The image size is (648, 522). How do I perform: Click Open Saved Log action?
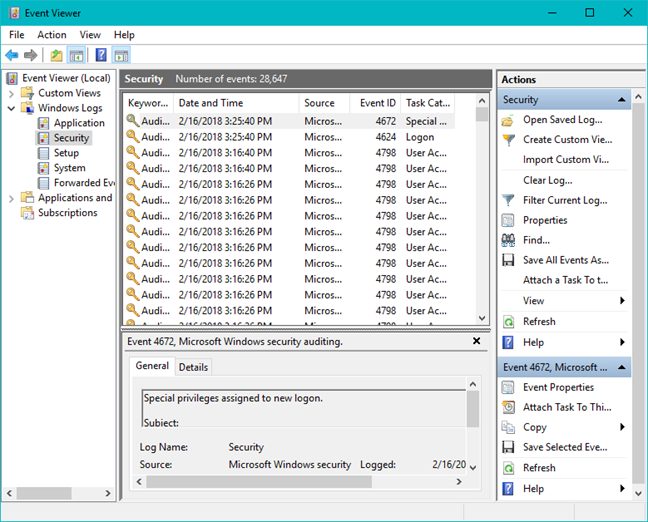coord(562,120)
